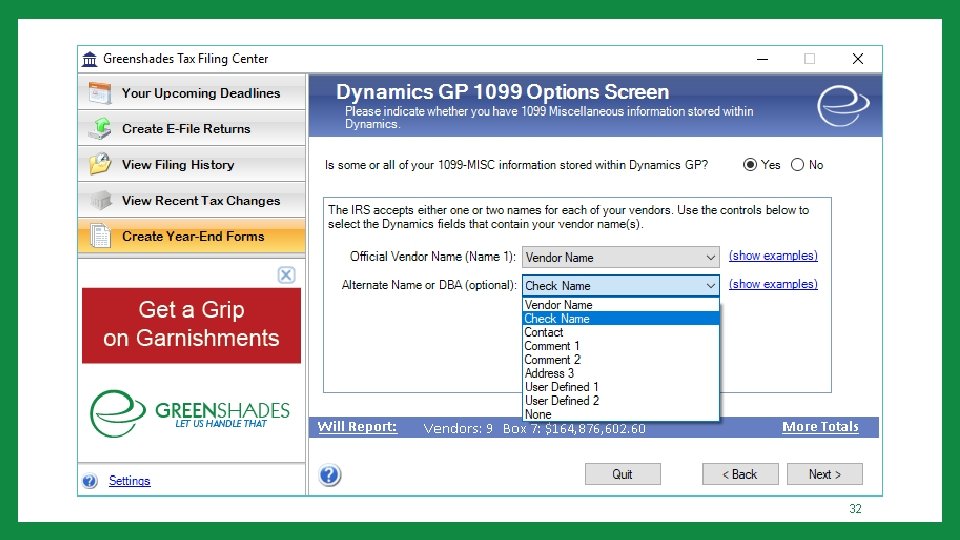Click the gray building icon beside View Recent Tax Changes

pyautogui.click(x=101, y=200)
